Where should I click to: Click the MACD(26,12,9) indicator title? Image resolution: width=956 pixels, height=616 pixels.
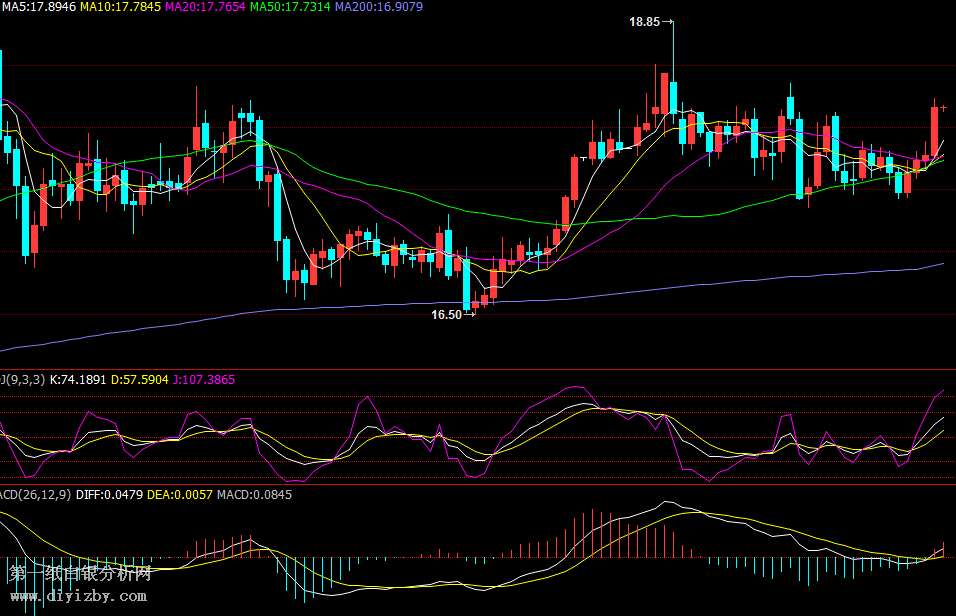(x=35, y=494)
